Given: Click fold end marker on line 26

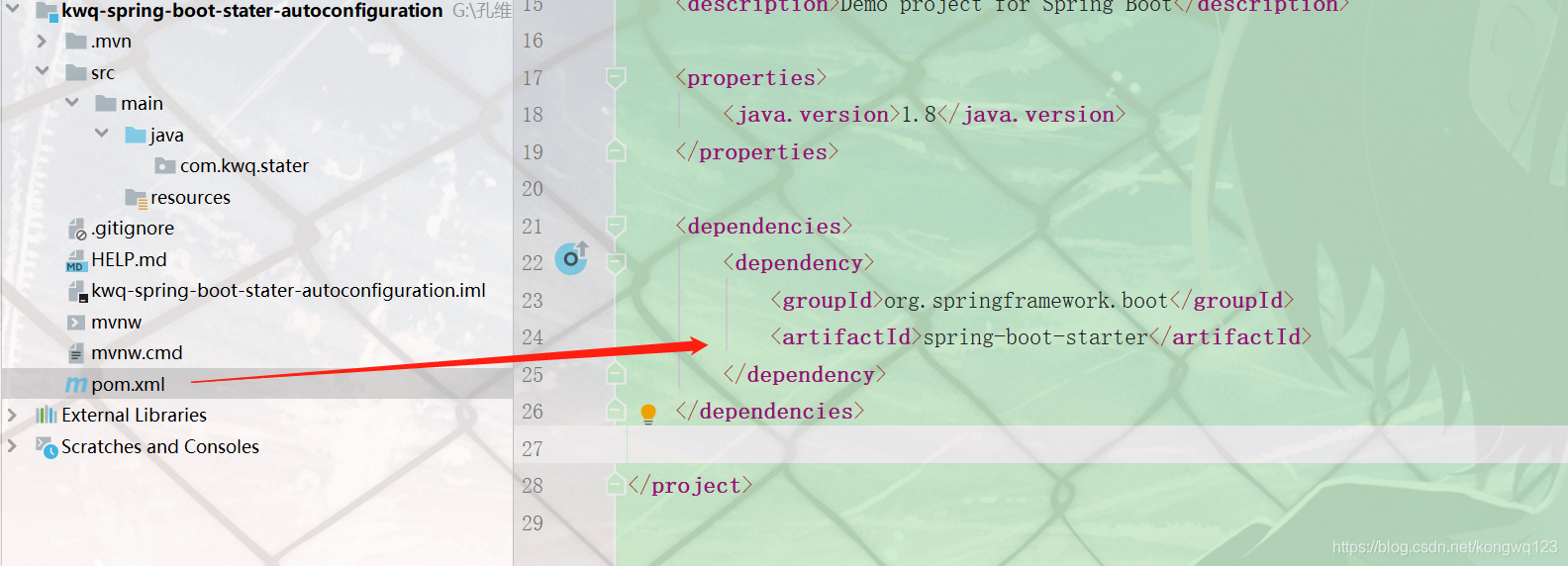Looking at the screenshot, I should (x=616, y=411).
